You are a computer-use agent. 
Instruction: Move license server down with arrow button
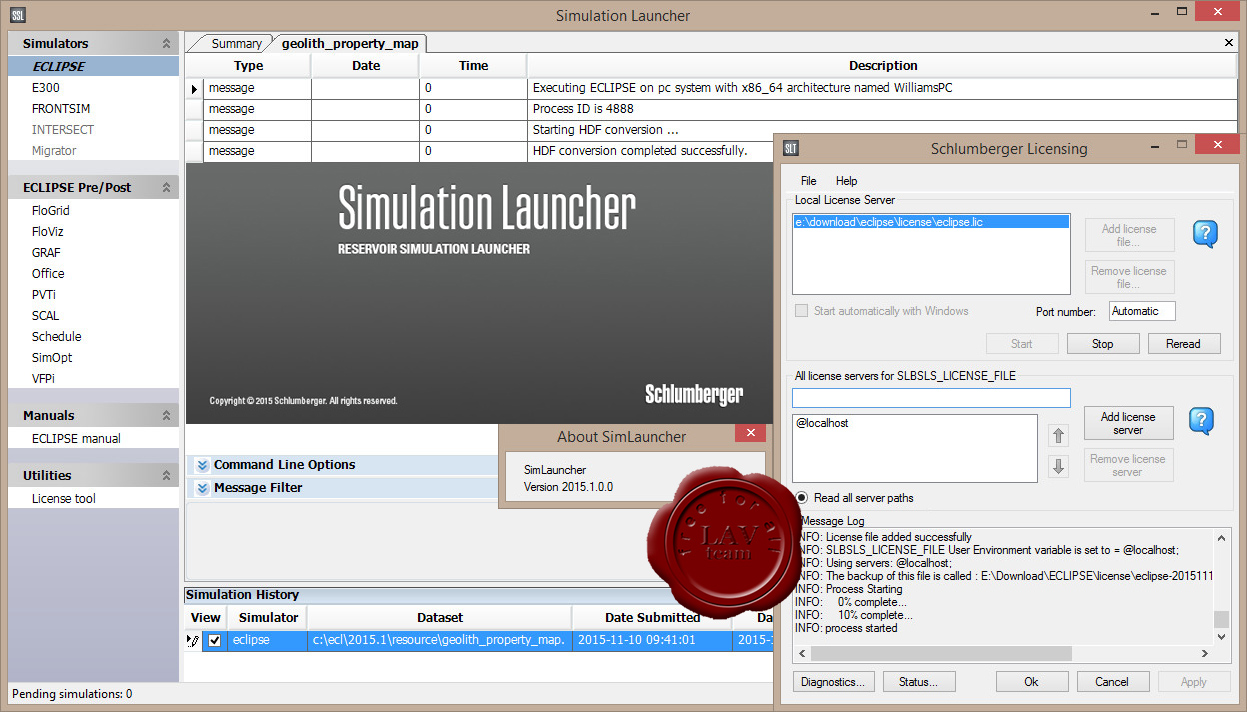[x=1059, y=466]
